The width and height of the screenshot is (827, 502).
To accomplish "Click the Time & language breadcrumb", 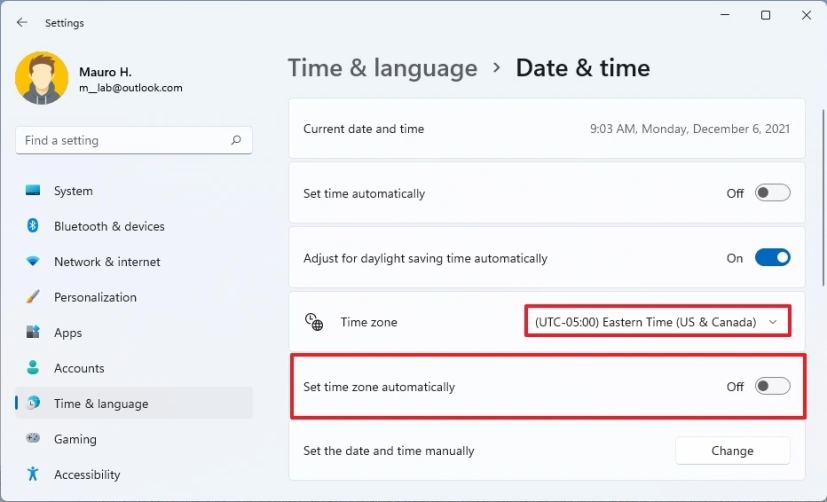I will [x=382, y=68].
